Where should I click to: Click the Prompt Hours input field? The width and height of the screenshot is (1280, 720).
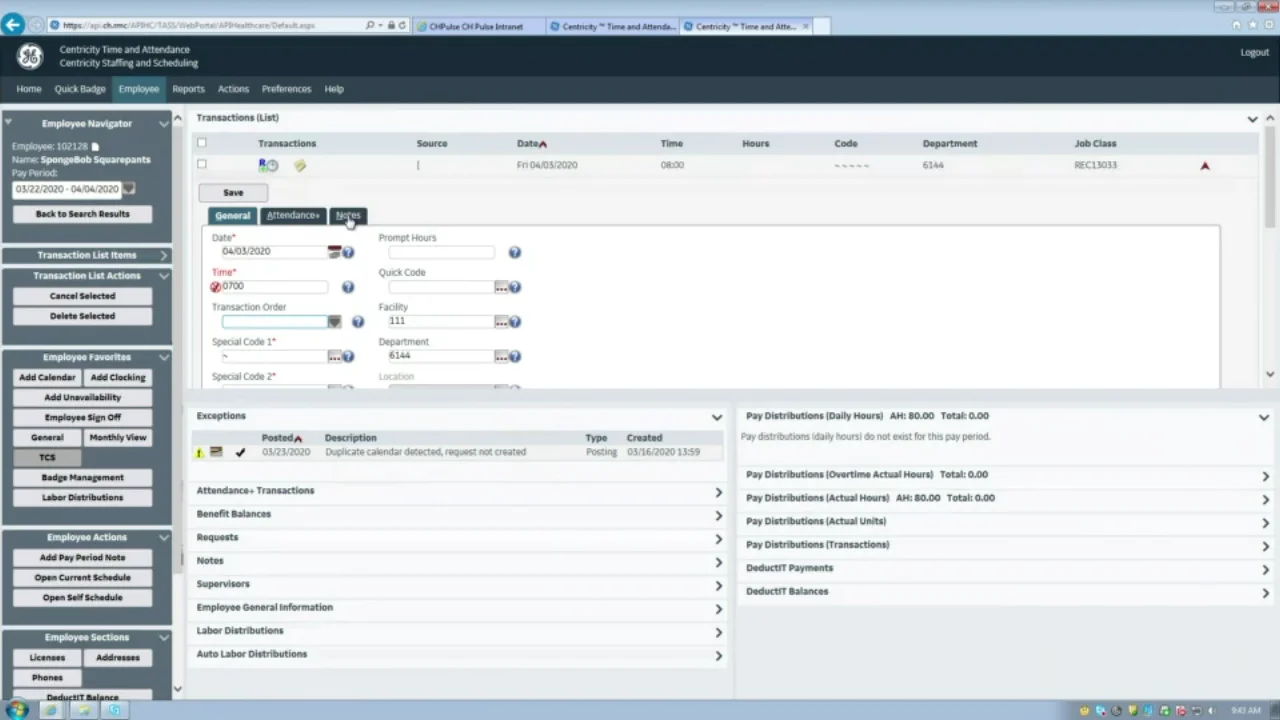441,253
